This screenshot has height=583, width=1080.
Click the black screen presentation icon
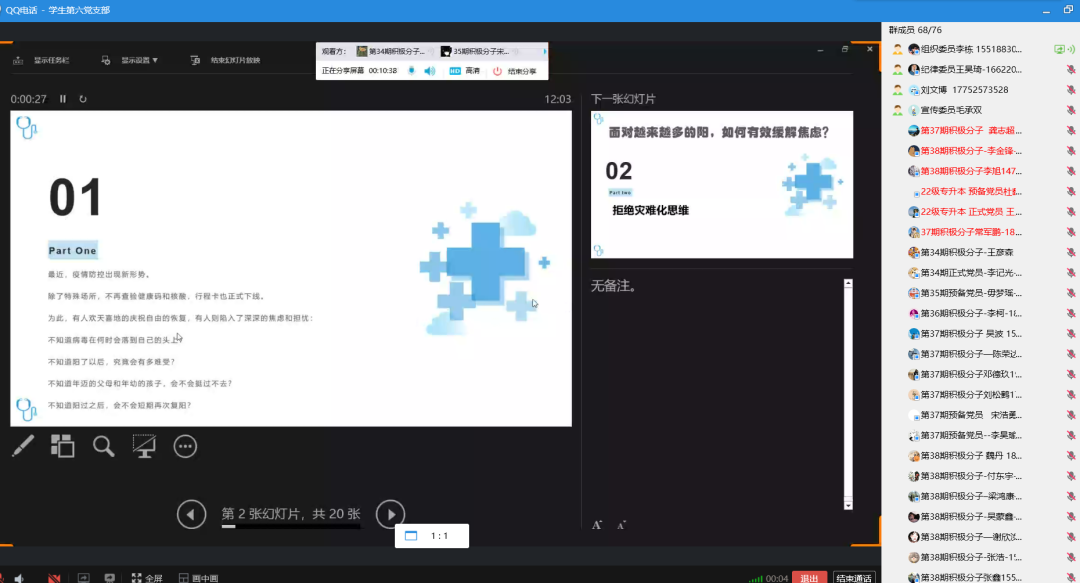[x=144, y=446]
